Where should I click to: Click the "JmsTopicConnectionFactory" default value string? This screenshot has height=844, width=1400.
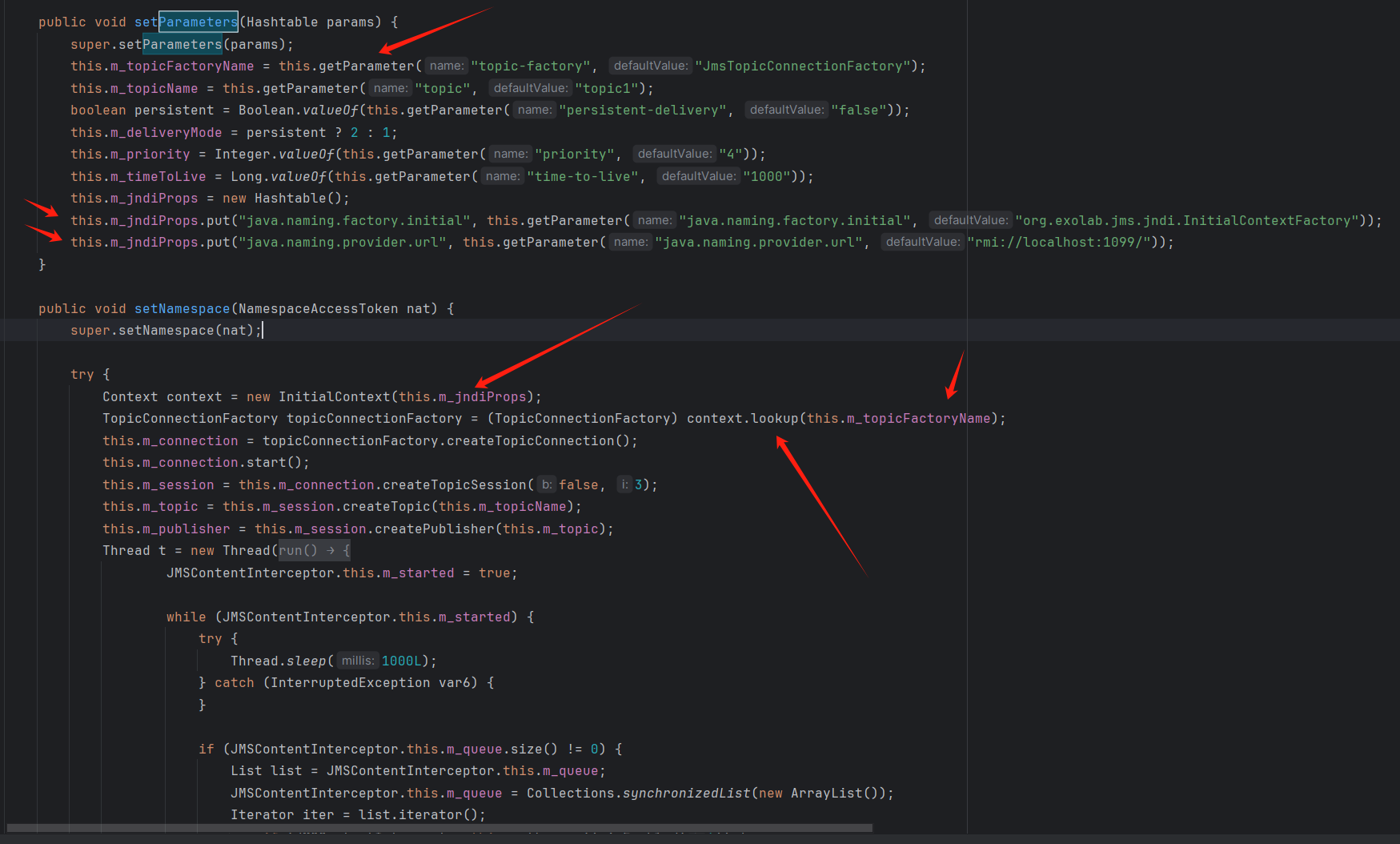pyautogui.click(x=802, y=66)
